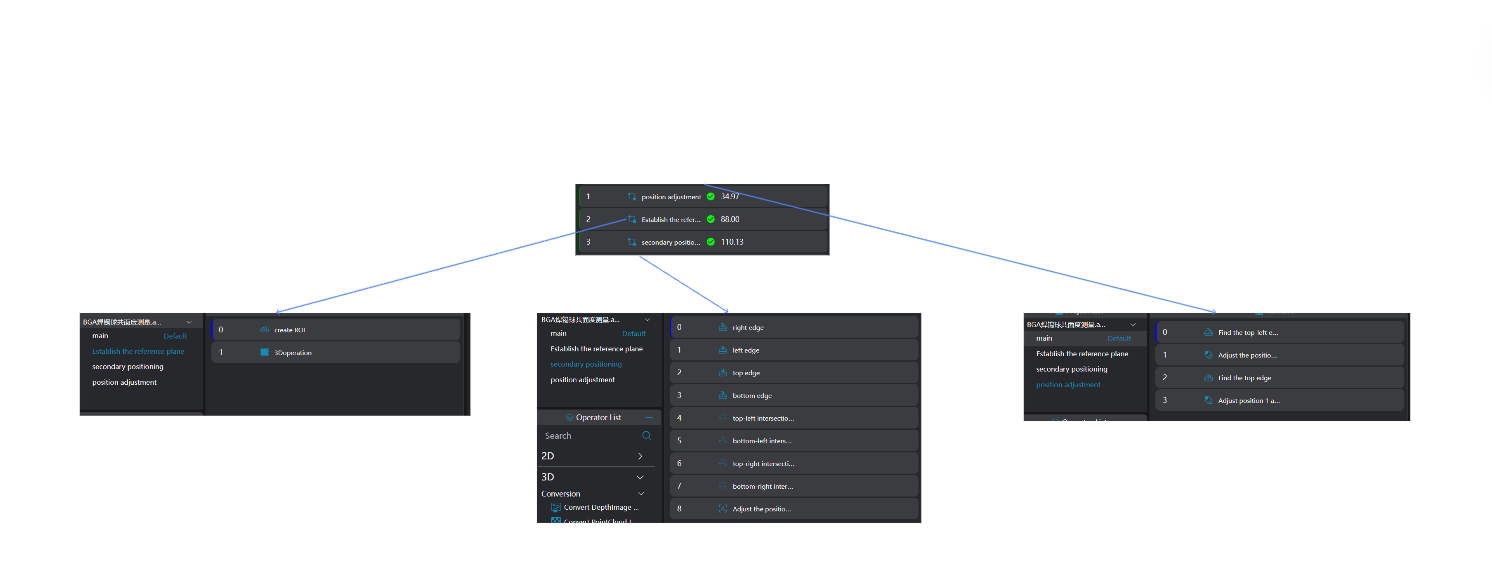
Task: Click the 3D operation step icon
Action: 264,352
